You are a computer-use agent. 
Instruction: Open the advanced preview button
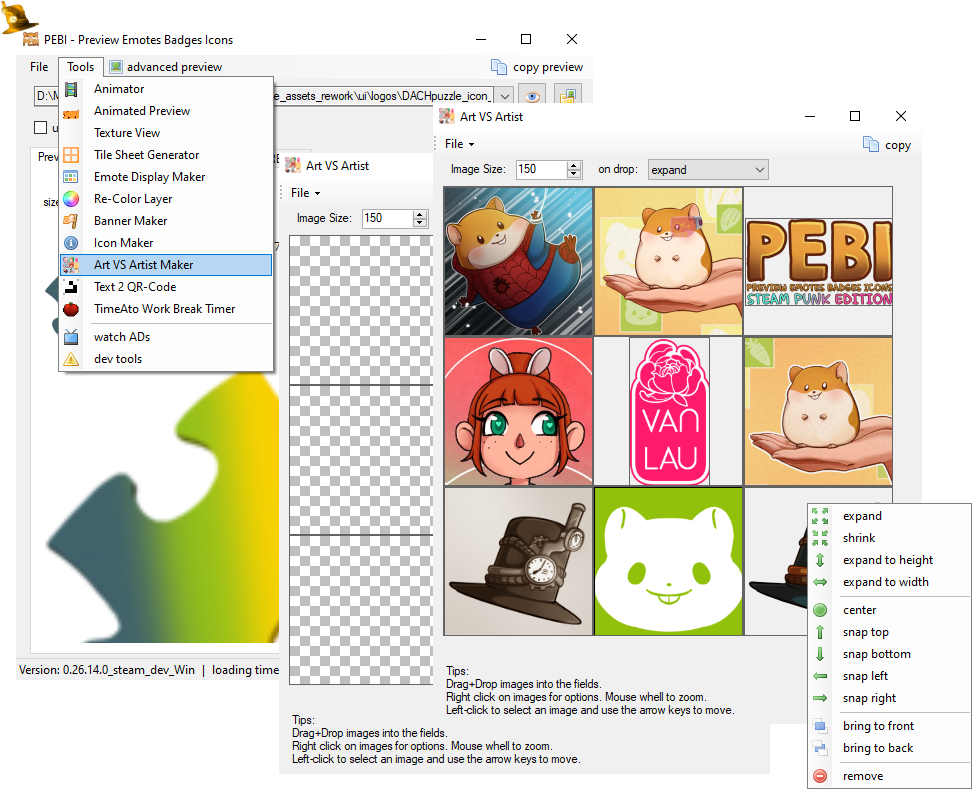pyautogui.click(x=165, y=67)
